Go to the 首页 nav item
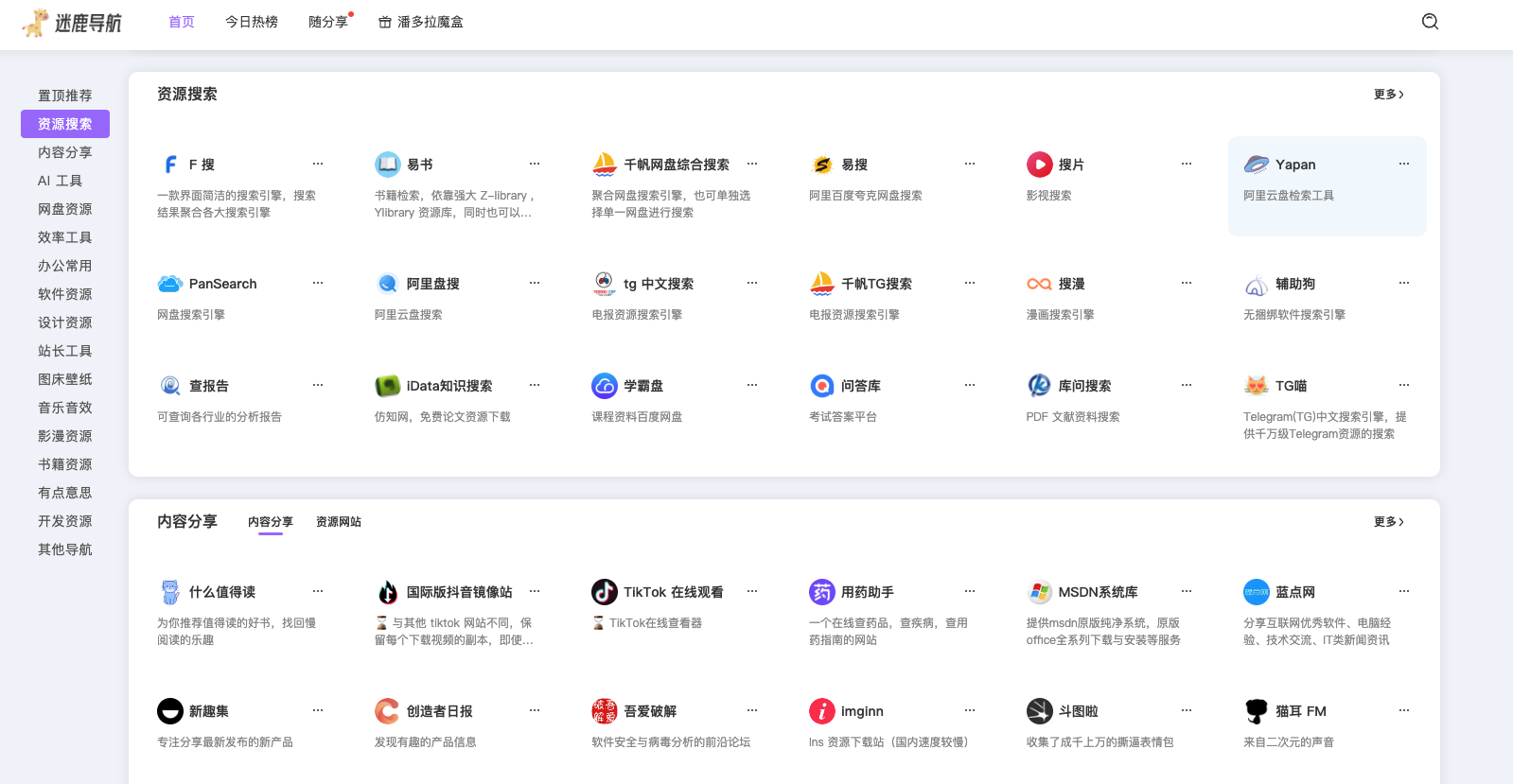The image size is (1513, 784). (x=182, y=22)
